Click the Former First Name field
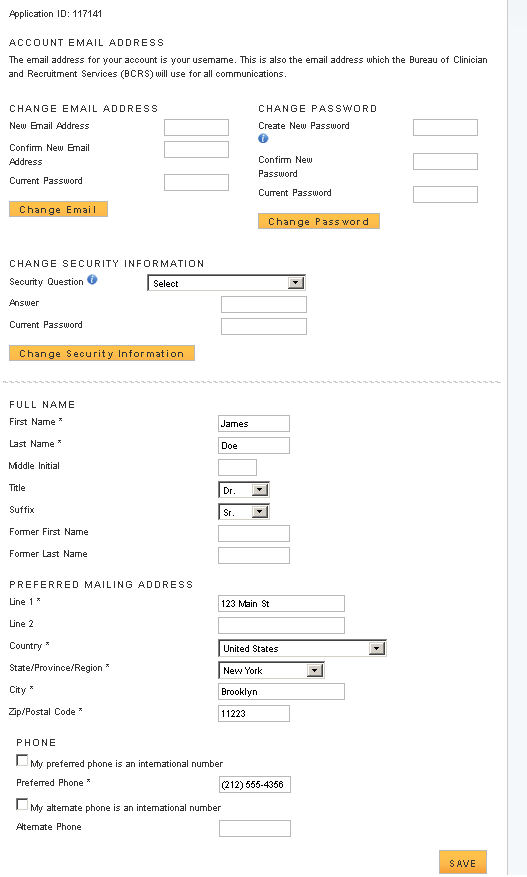Image resolution: width=527 pixels, height=877 pixels. (254, 534)
